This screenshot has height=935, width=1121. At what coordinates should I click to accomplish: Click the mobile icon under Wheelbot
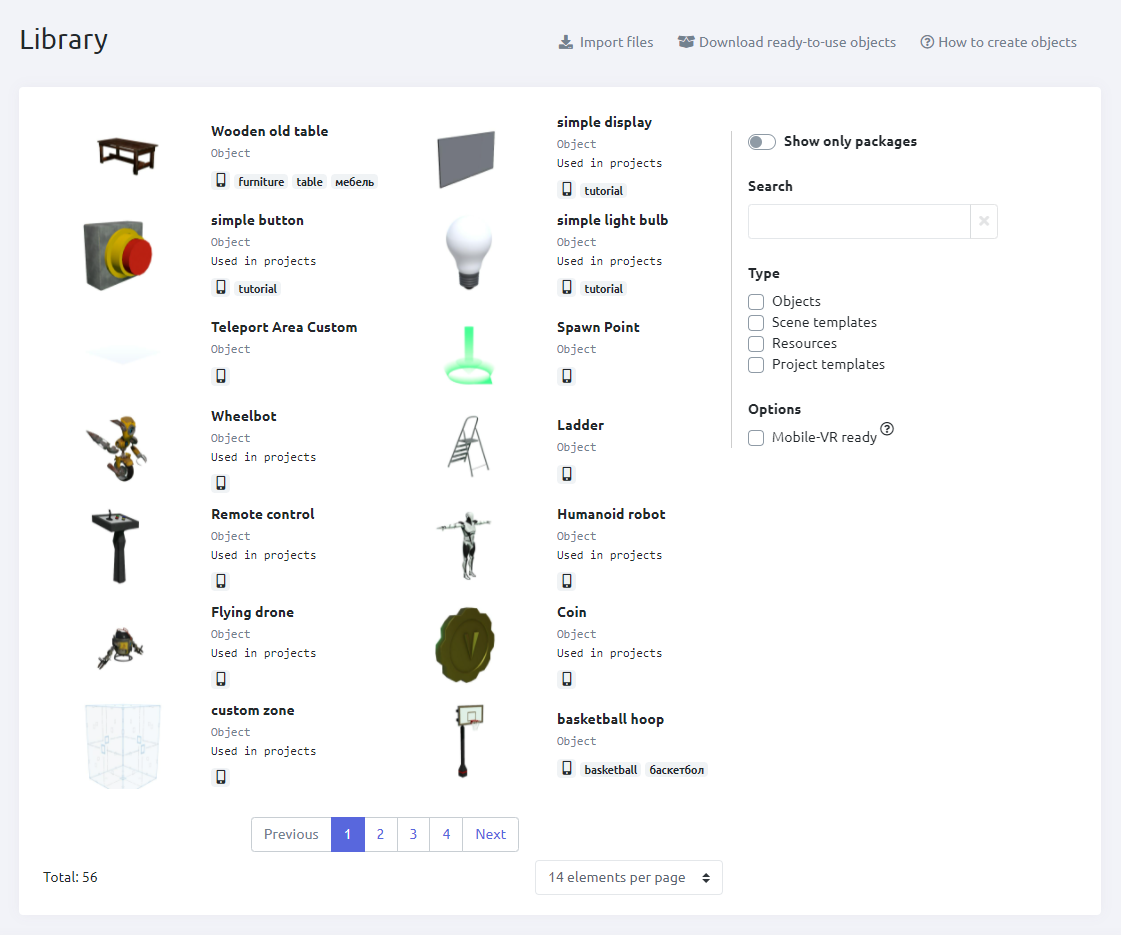coord(221,483)
